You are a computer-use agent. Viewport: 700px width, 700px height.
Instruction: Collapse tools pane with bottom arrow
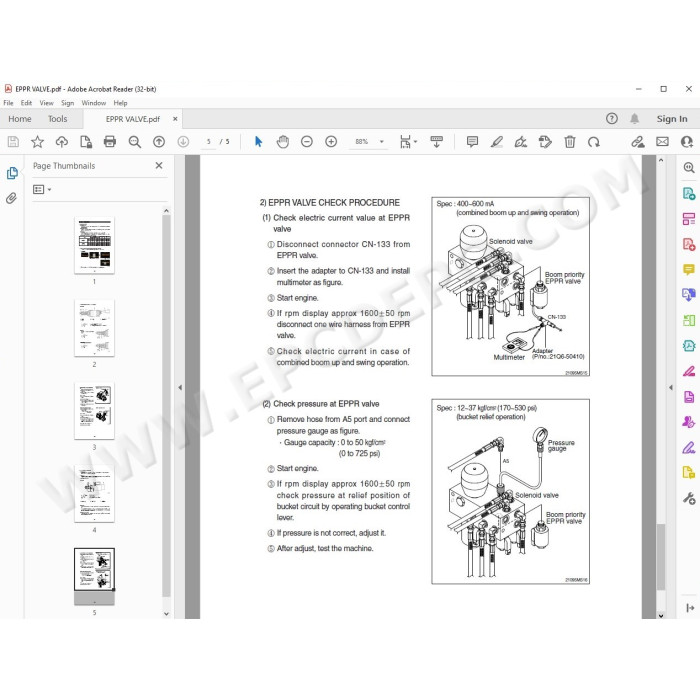[690, 608]
